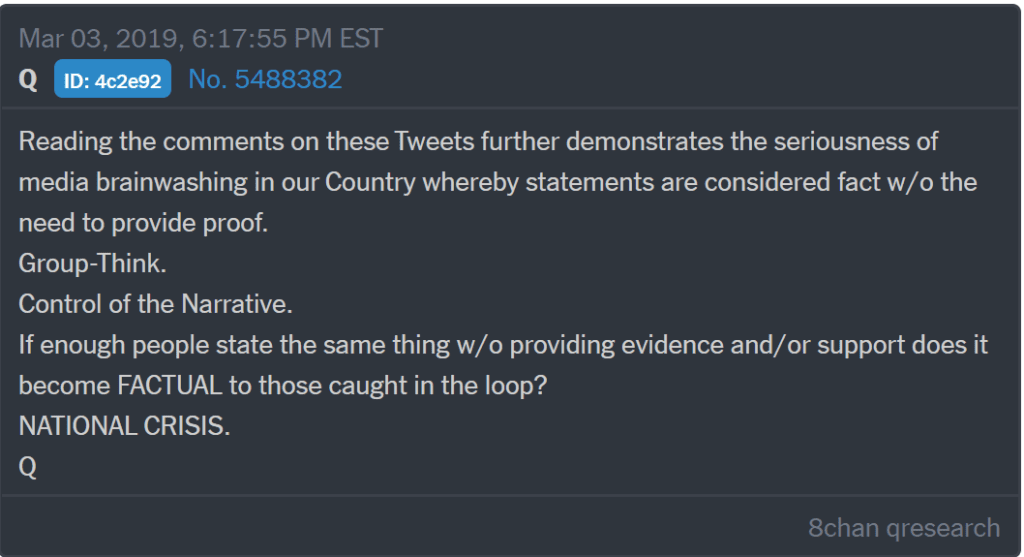Click the phrase 'seriousness of'

pos(856,142)
